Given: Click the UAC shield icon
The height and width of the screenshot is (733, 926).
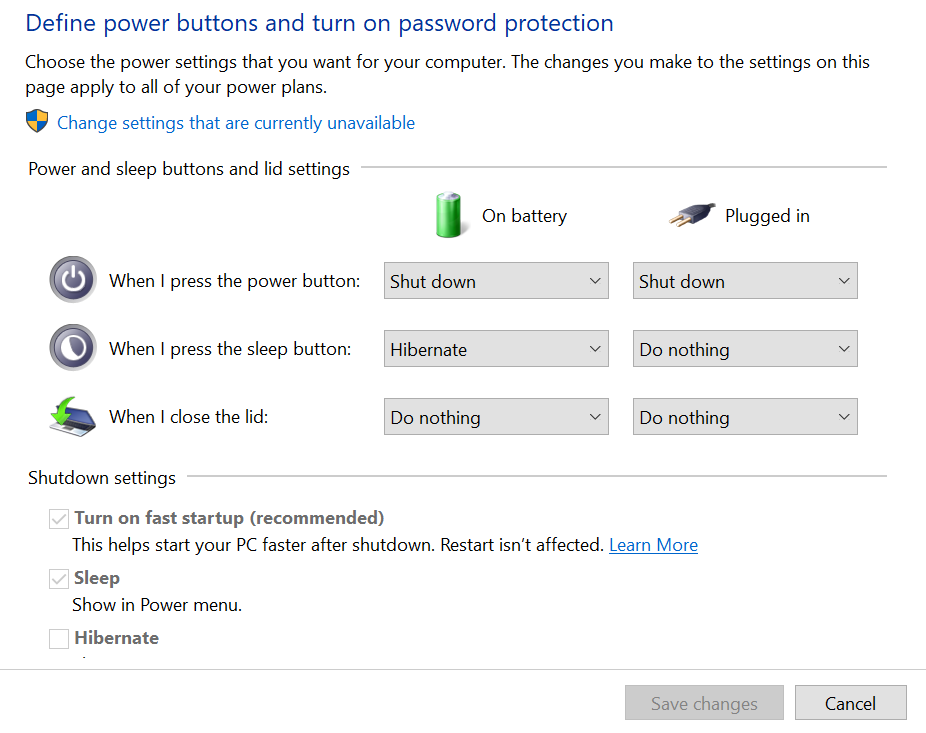Looking at the screenshot, I should tap(37, 122).
